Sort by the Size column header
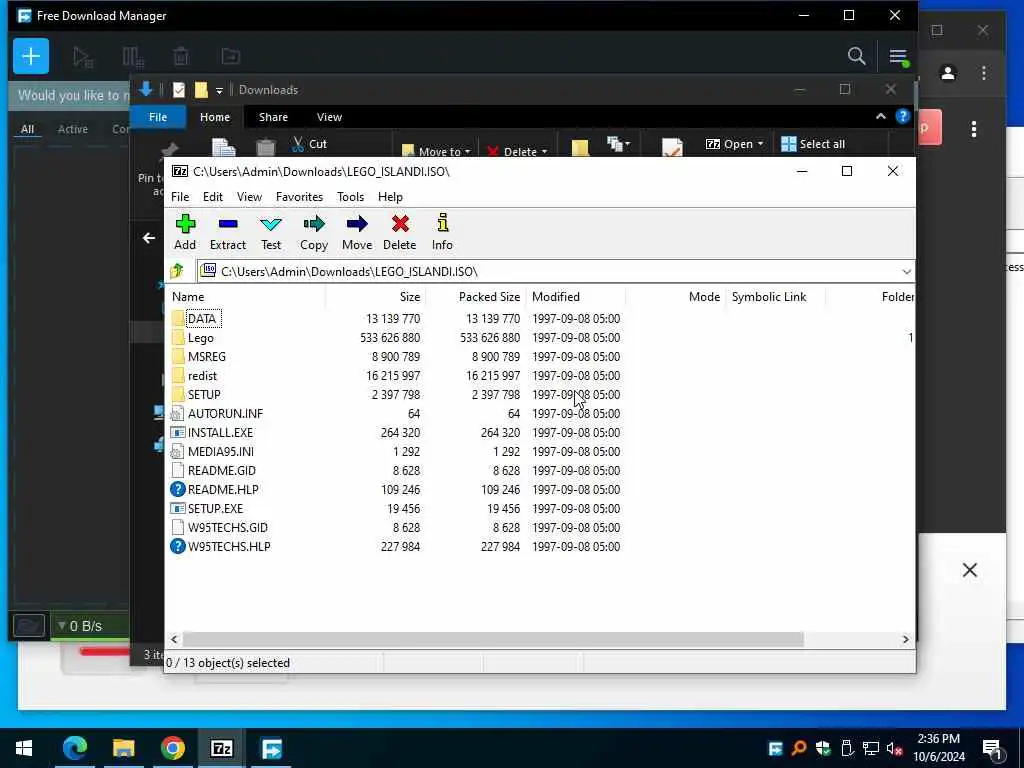1024x768 pixels. coord(376,296)
